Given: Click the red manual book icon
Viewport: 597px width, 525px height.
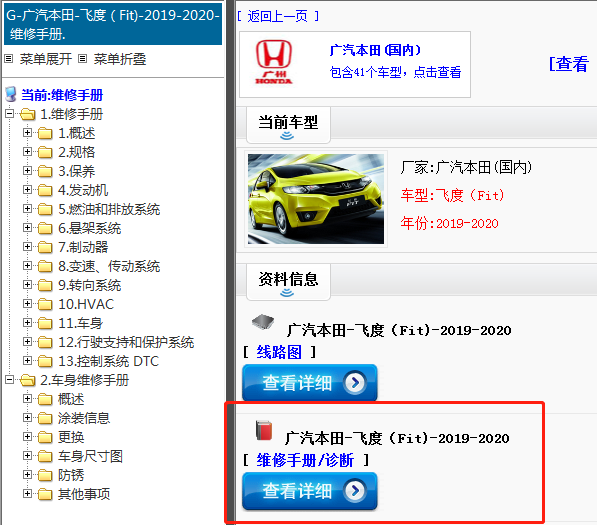Looking at the screenshot, I should (264, 430).
